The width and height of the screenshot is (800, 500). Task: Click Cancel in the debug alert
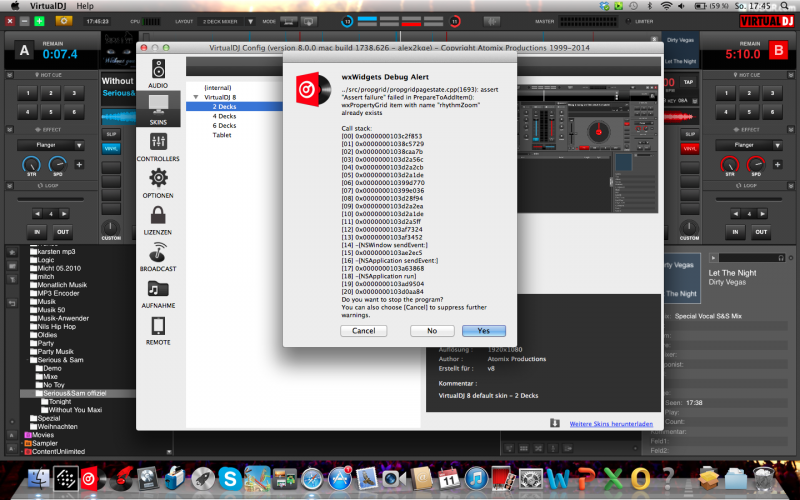click(x=363, y=331)
